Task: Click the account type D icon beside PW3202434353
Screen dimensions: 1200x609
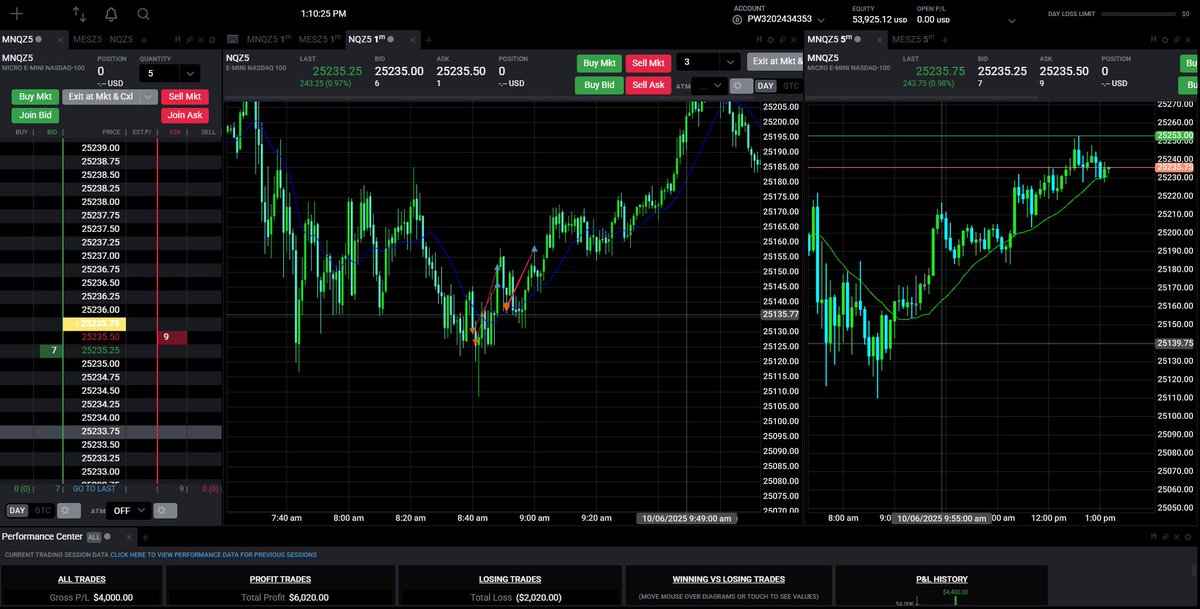Action: (x=737, y=20)
